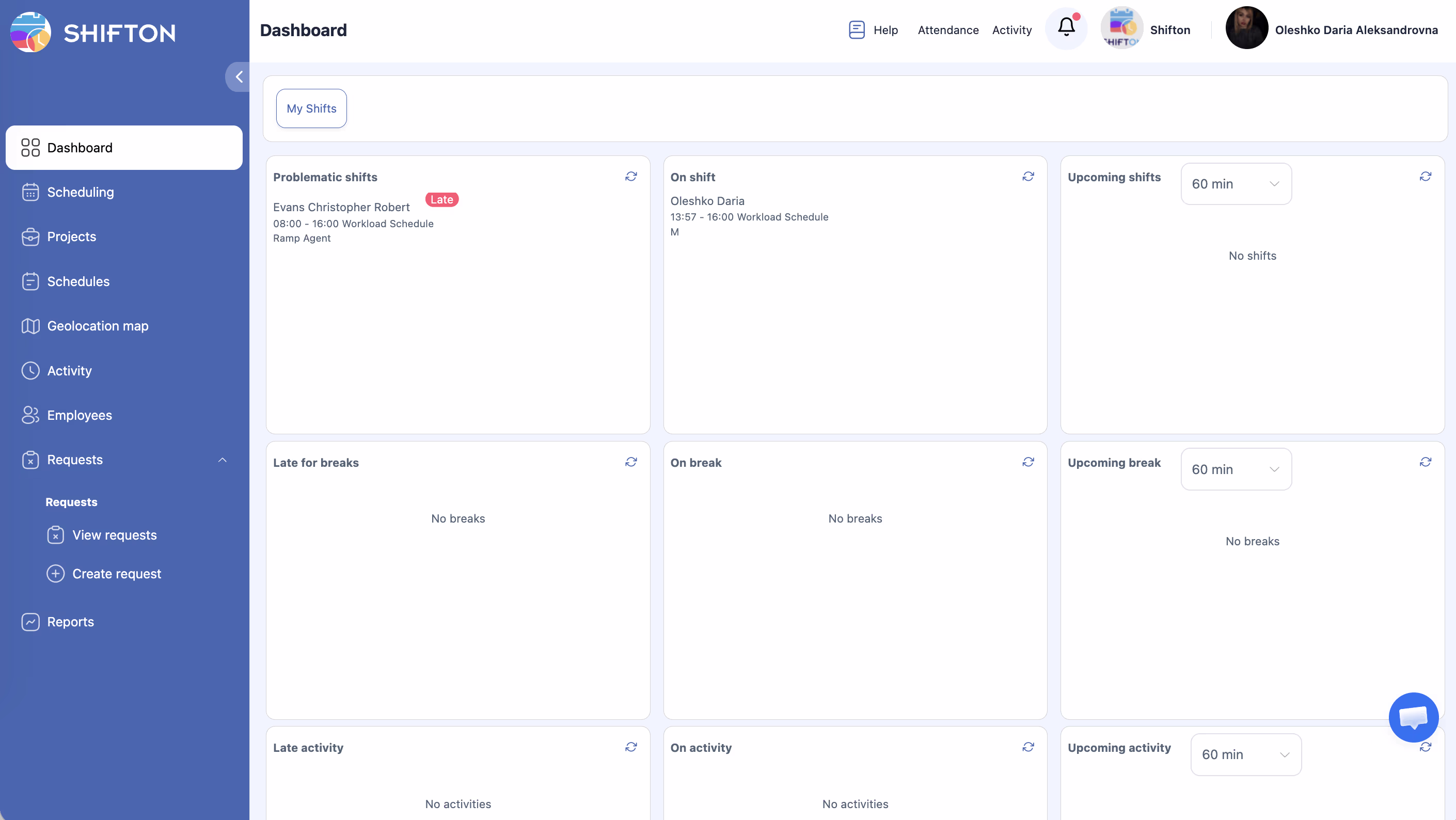Collapse the sidebar with arrow toggle

coord(239,77)
